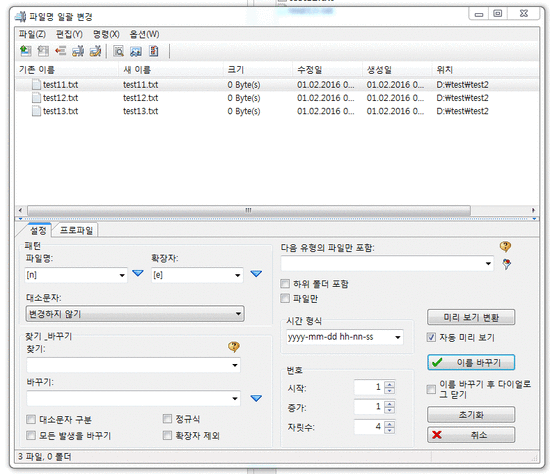Open the blue arrow menu beside 파일명 field
The image size is (550, 474).
point(138,273)
